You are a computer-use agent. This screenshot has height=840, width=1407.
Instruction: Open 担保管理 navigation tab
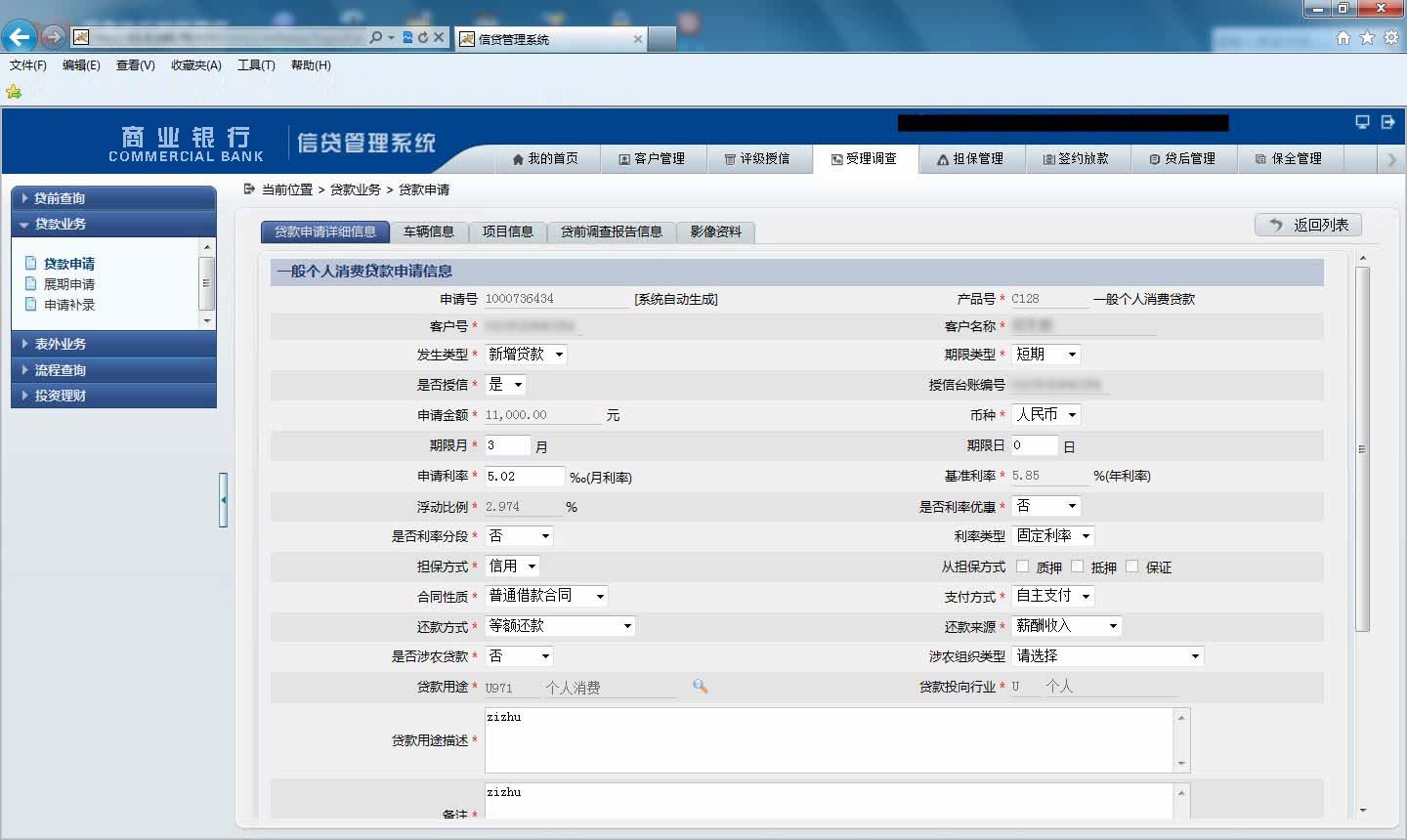(970, 158)
